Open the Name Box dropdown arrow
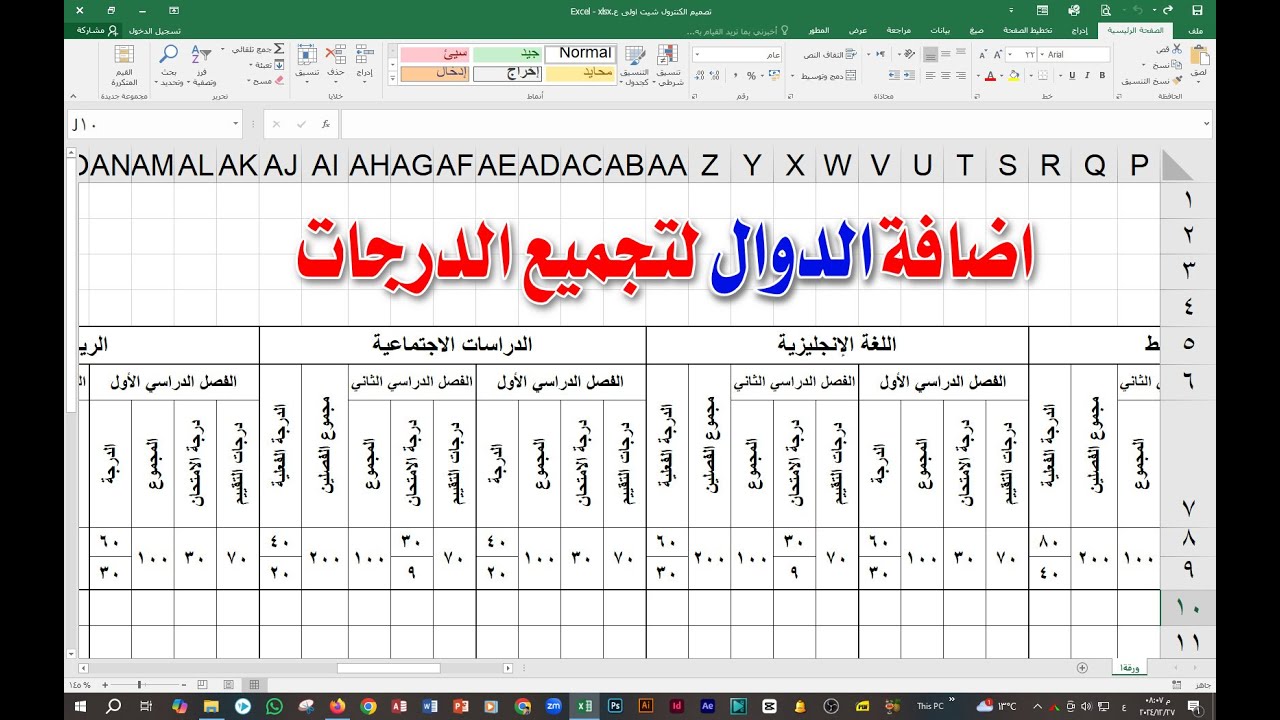Viewport: 1280px width, 720px height. point(236,124)
